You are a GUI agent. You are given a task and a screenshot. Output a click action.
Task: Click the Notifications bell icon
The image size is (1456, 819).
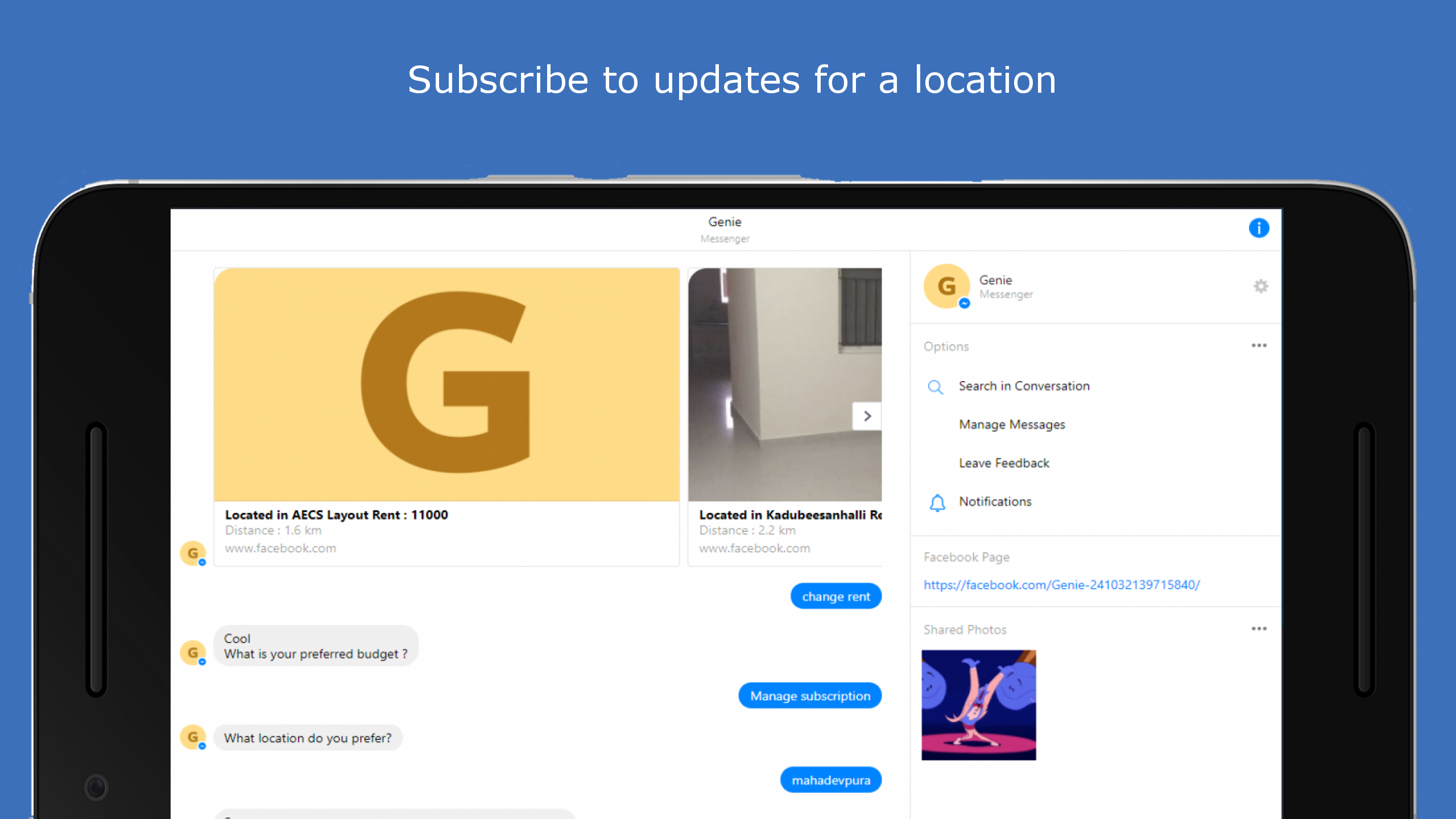pos(937,502)
